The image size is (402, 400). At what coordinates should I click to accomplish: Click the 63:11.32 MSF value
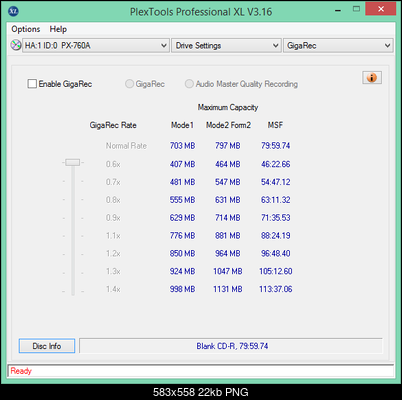275,200
